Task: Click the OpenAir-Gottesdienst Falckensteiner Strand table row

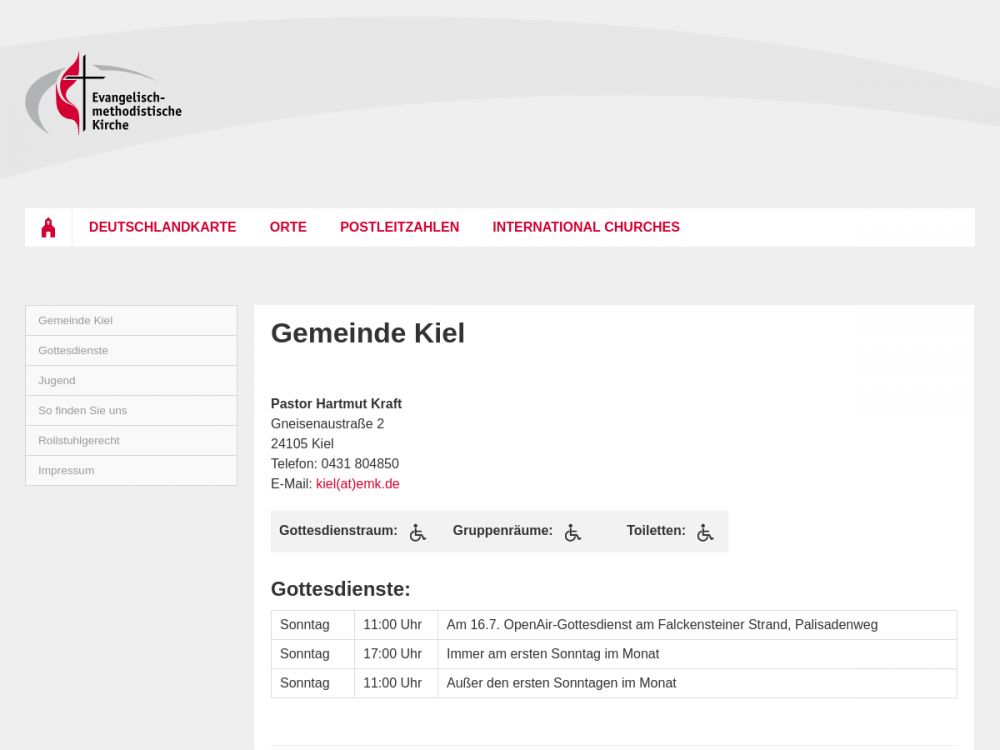Action: 661,625
